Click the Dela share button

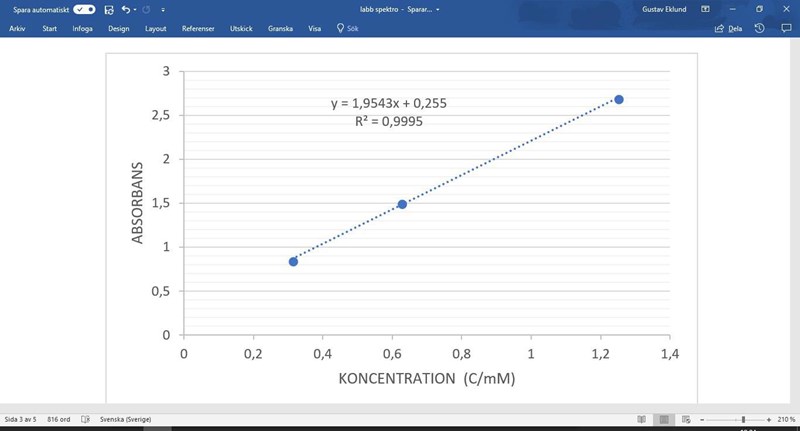pos(728,29)
